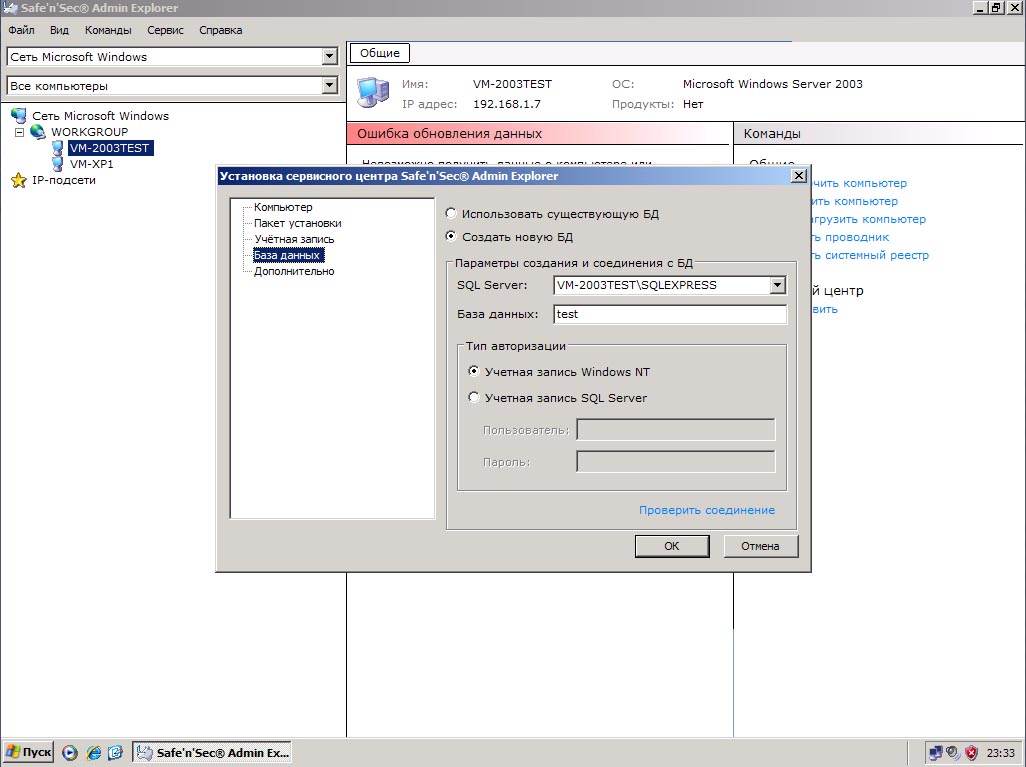Click the network connection tray icon
The image size is (1026, 767).
(935, 753)
